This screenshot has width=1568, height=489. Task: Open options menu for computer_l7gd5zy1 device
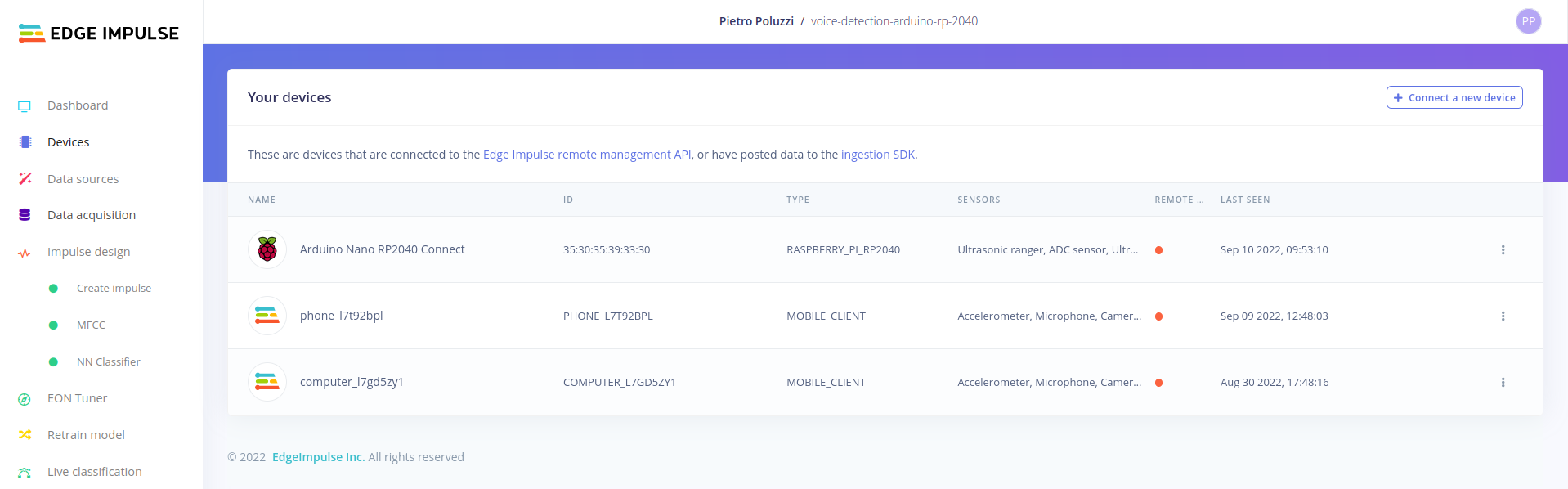(x=1502, y=383)
